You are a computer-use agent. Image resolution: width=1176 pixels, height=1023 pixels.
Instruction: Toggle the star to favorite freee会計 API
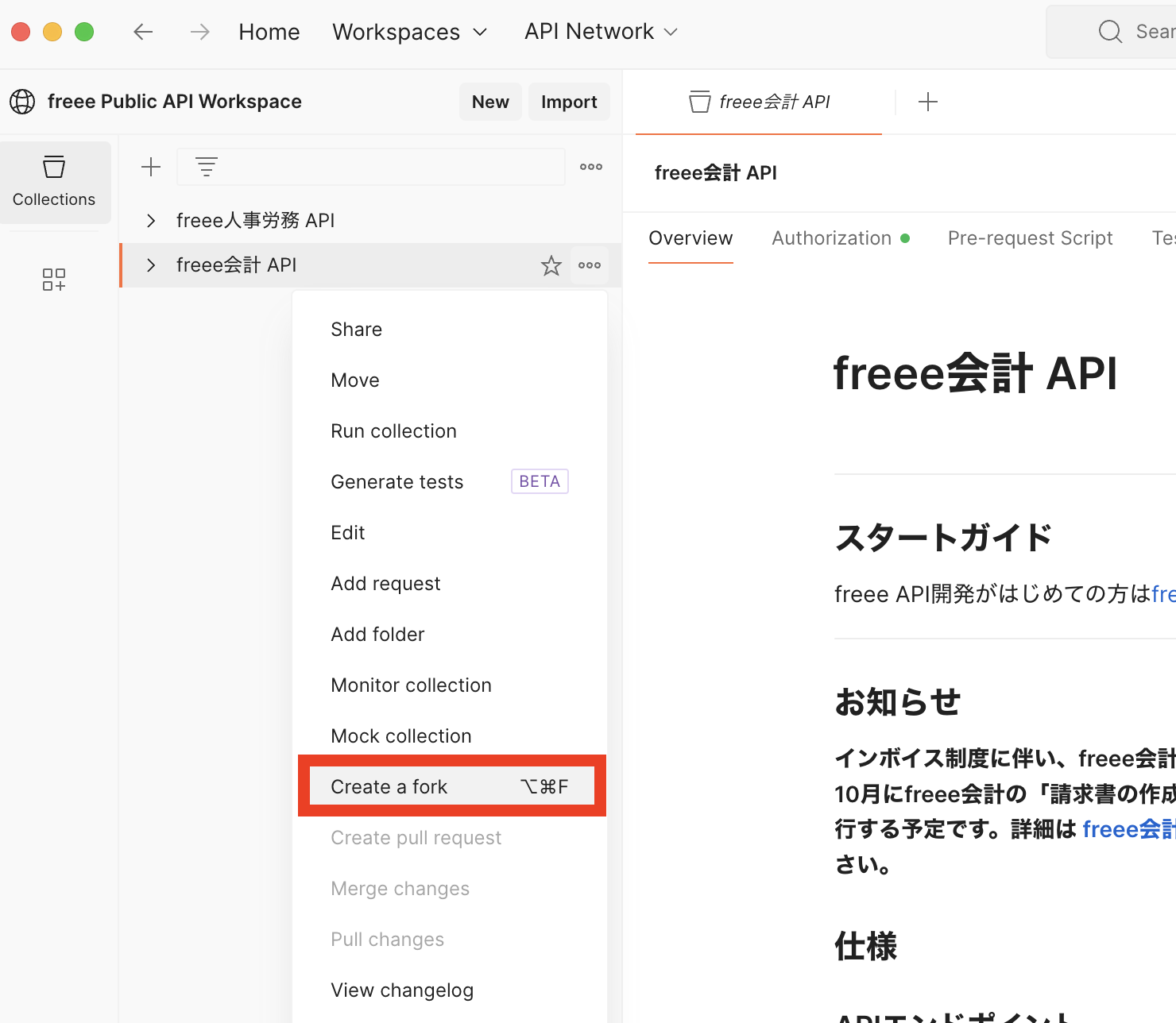551,265
